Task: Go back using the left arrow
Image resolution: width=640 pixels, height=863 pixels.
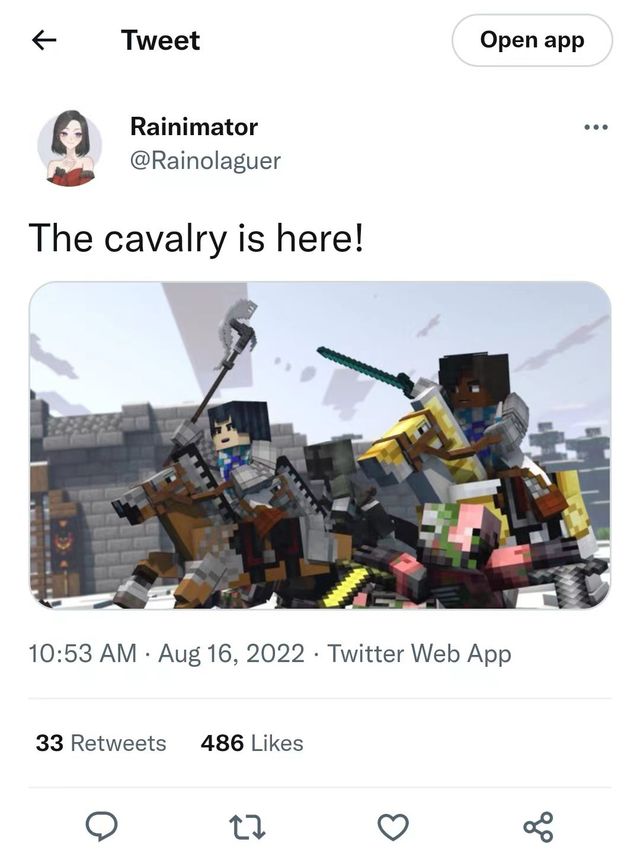Action: click(44, 40)
